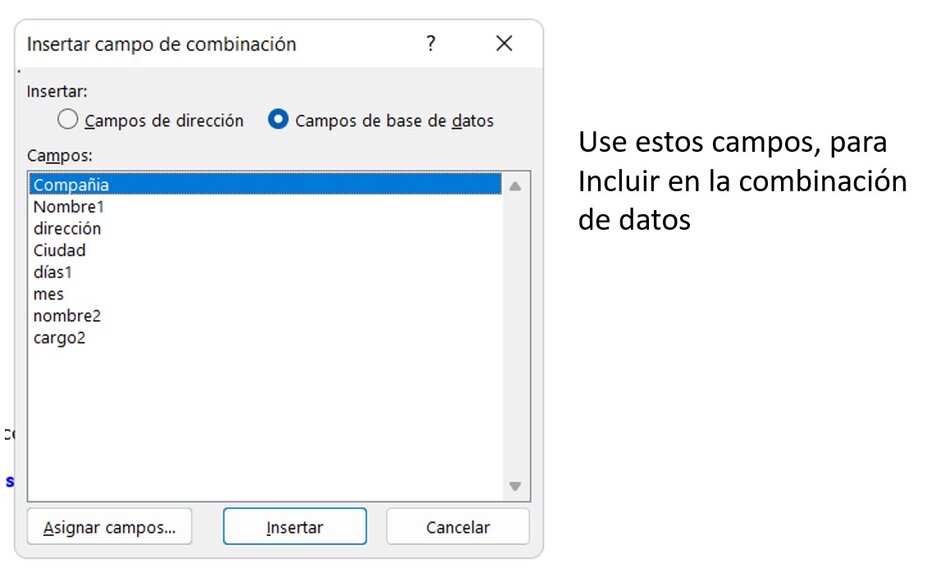Select the mes field

tap(48, 294)
